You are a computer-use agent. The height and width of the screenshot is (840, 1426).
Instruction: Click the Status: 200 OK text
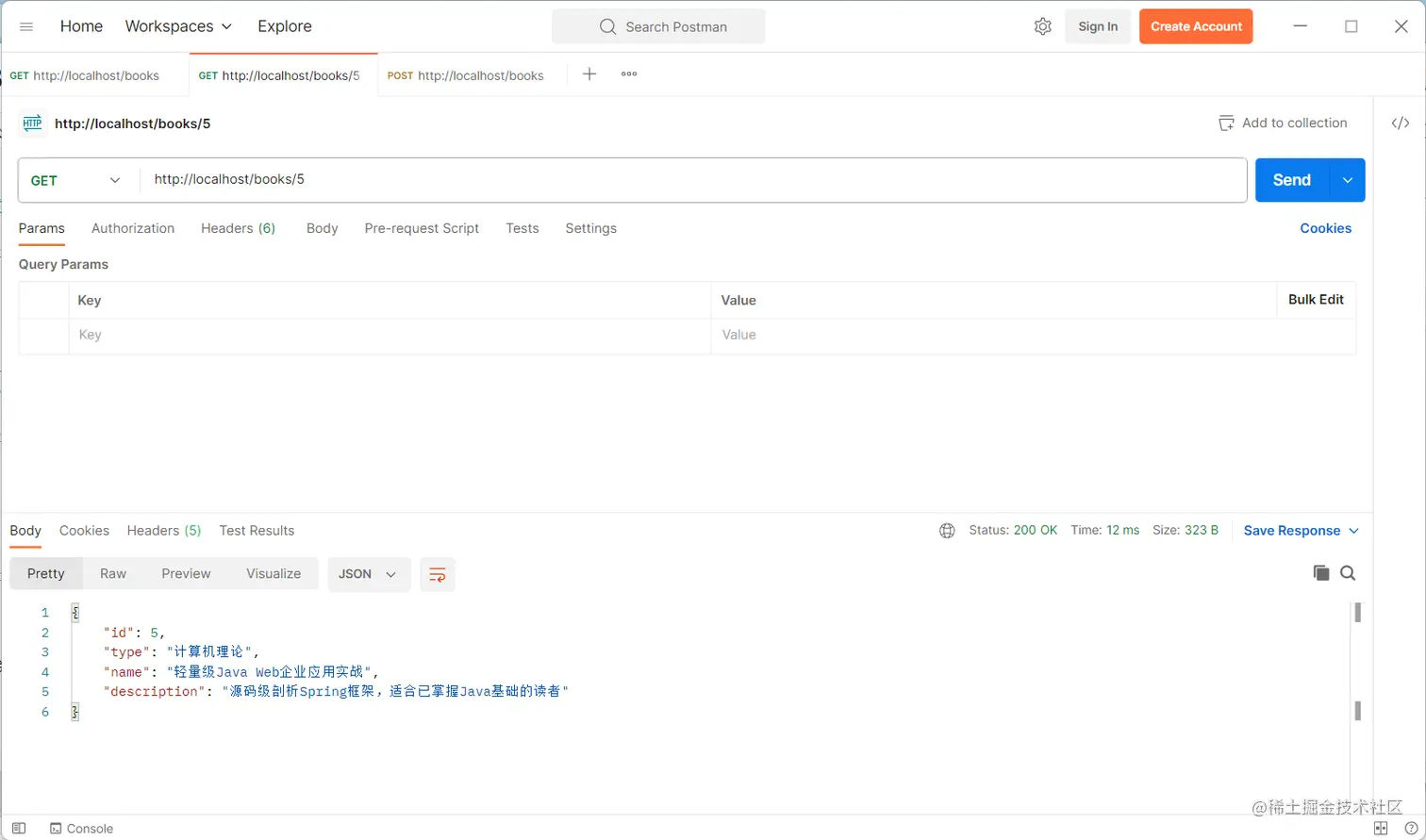click(1013, 531)
